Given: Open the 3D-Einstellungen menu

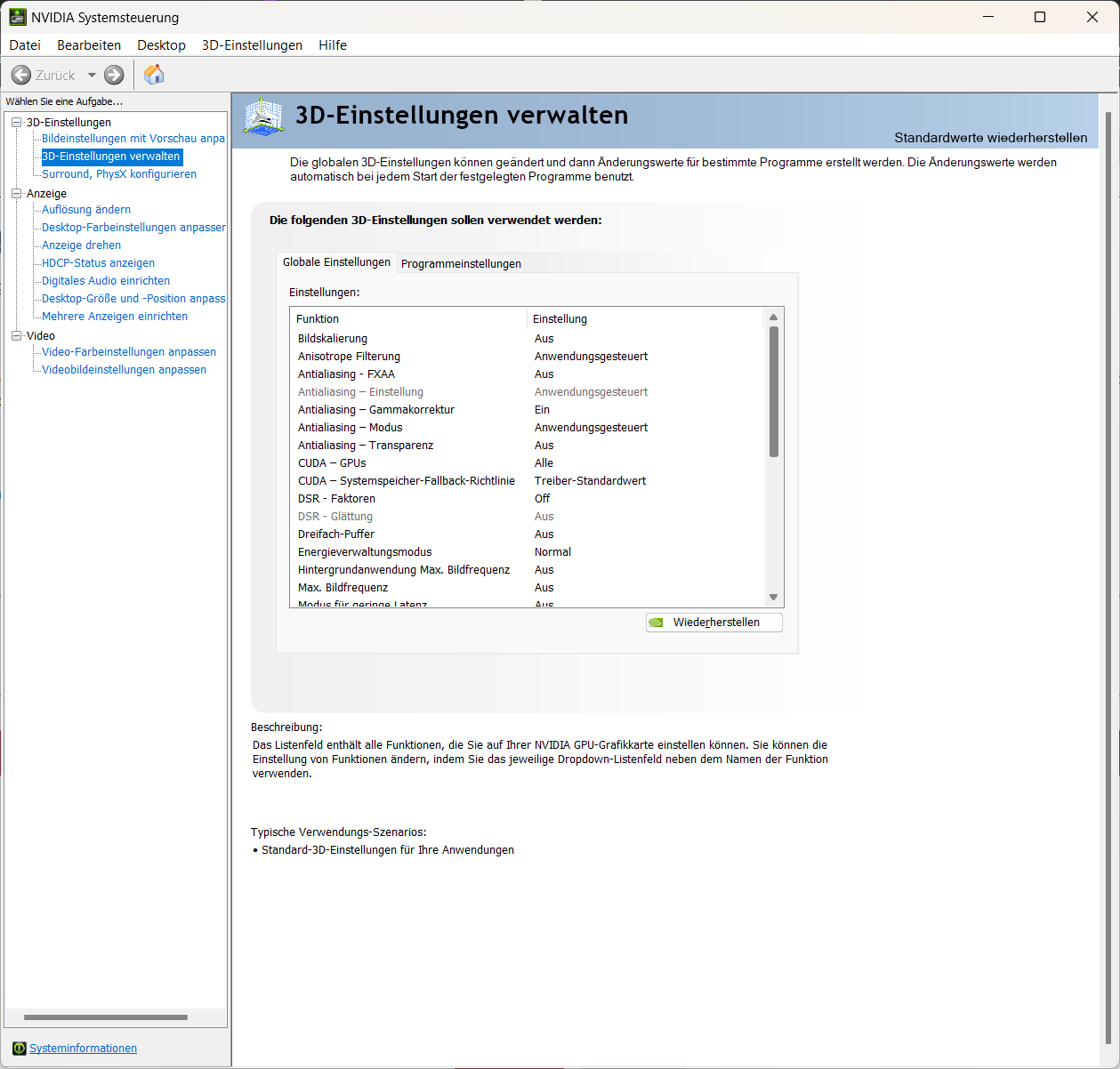Looking at the screenshot, I should (x=252, y=45).
